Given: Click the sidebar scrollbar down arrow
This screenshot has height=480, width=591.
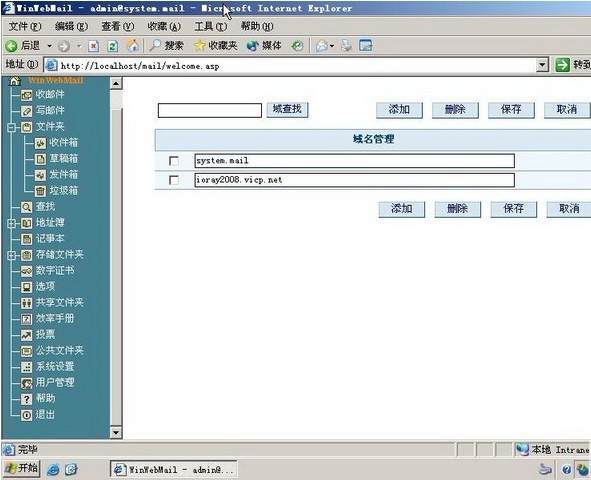Looking at the screenshot, I should tap(116, 432).
